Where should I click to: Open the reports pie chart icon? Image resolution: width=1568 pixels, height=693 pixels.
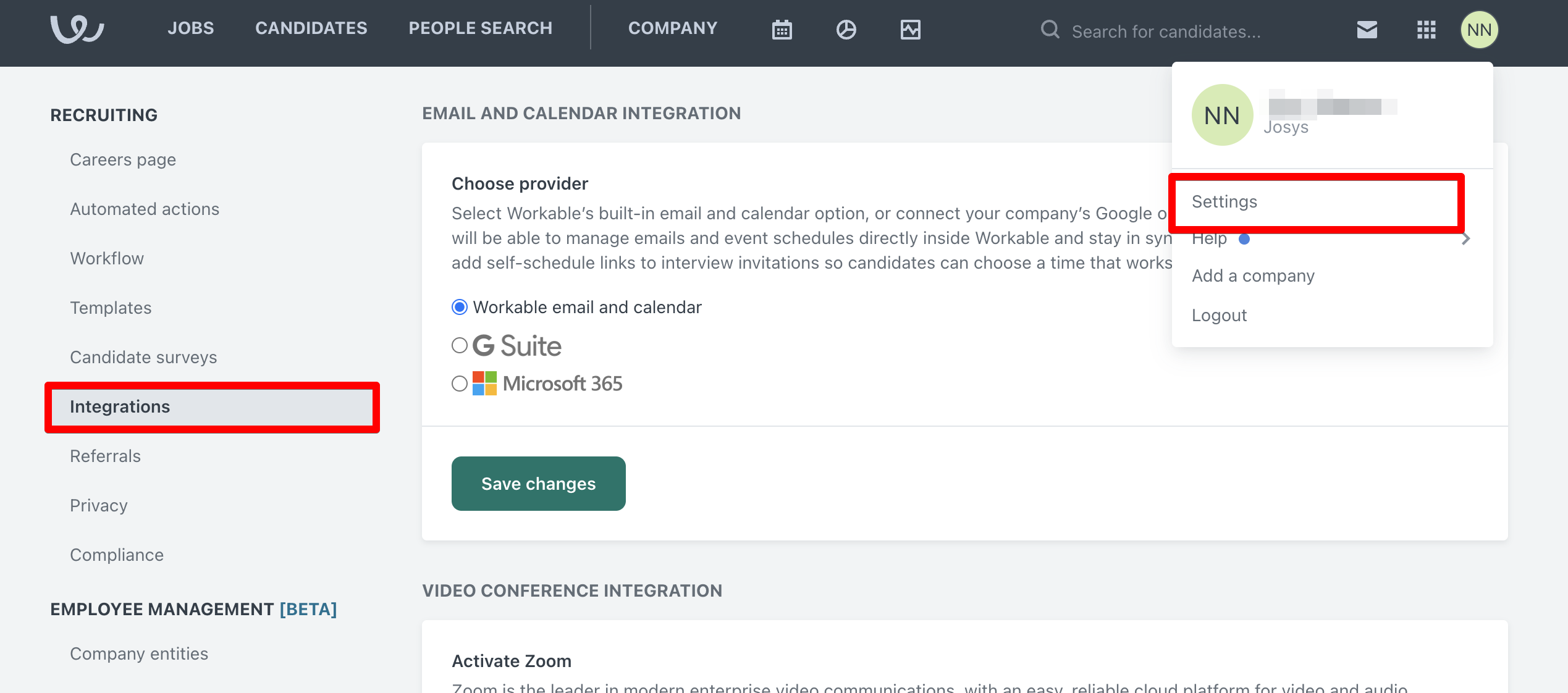pos(846,30)
